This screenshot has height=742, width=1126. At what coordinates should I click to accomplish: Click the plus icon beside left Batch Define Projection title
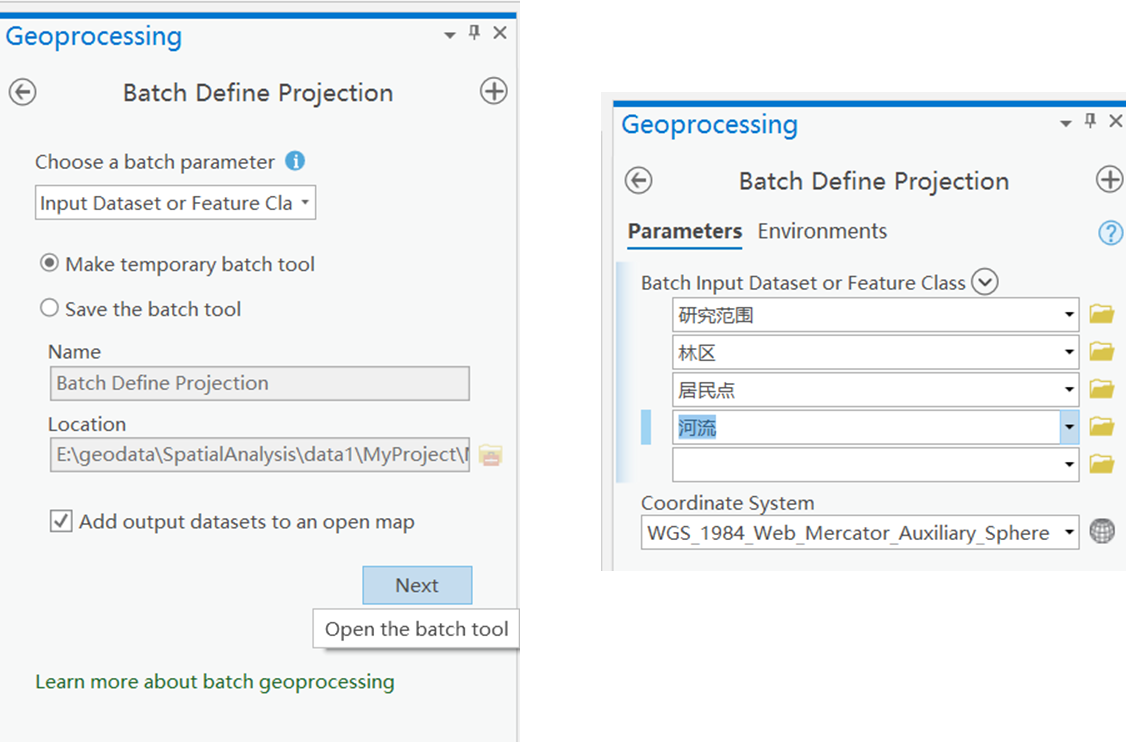(x=493, y=92)
